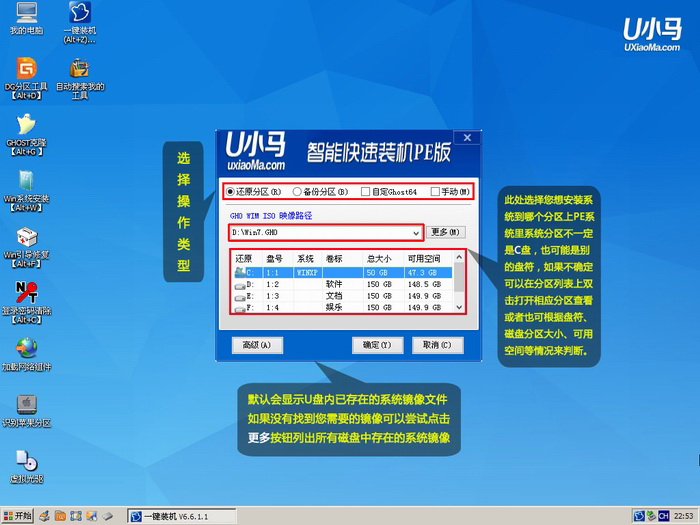The height and width of the screenshot is (525, 700).
Task: Click the 取消(C) button
Action: (x=437, y=345)
